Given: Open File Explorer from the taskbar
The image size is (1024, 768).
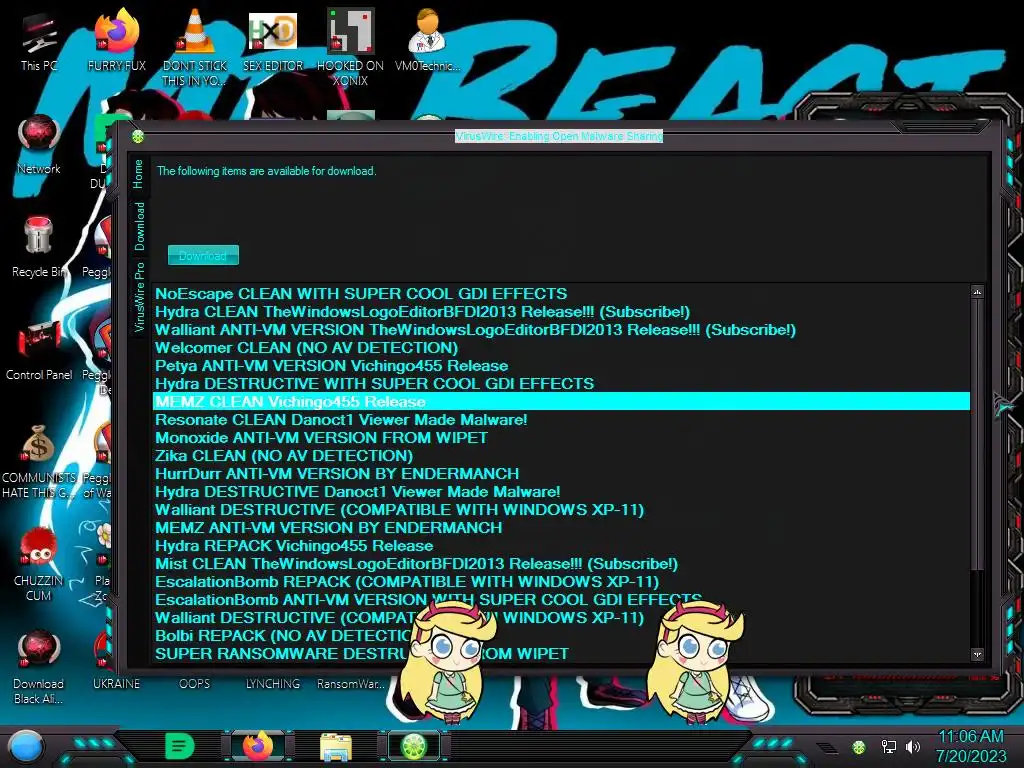Looking at the screenshot, I should pyautogui.click(x=336, y=747).
